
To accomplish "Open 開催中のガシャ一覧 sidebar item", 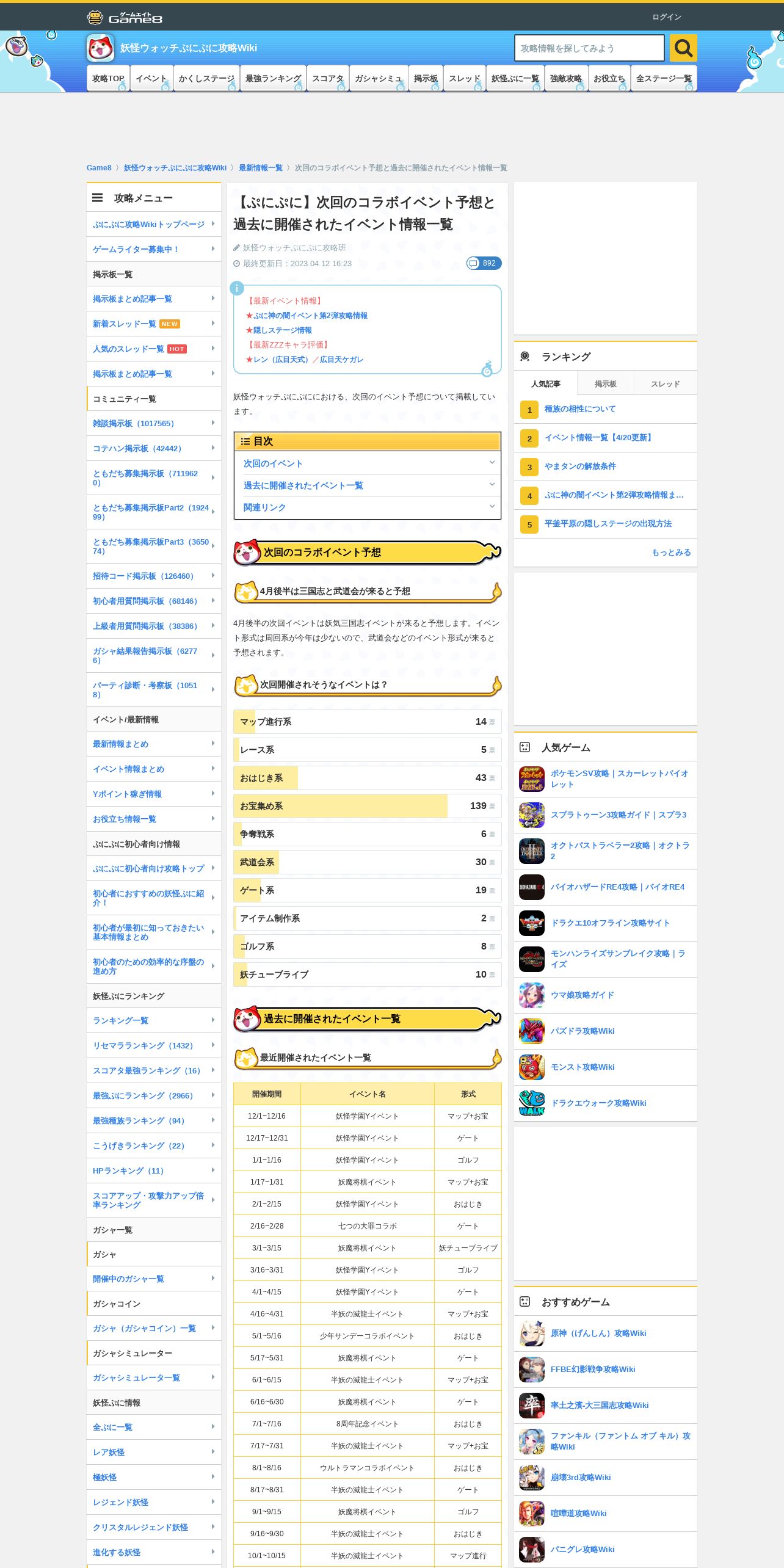I will pos(154,1279).
